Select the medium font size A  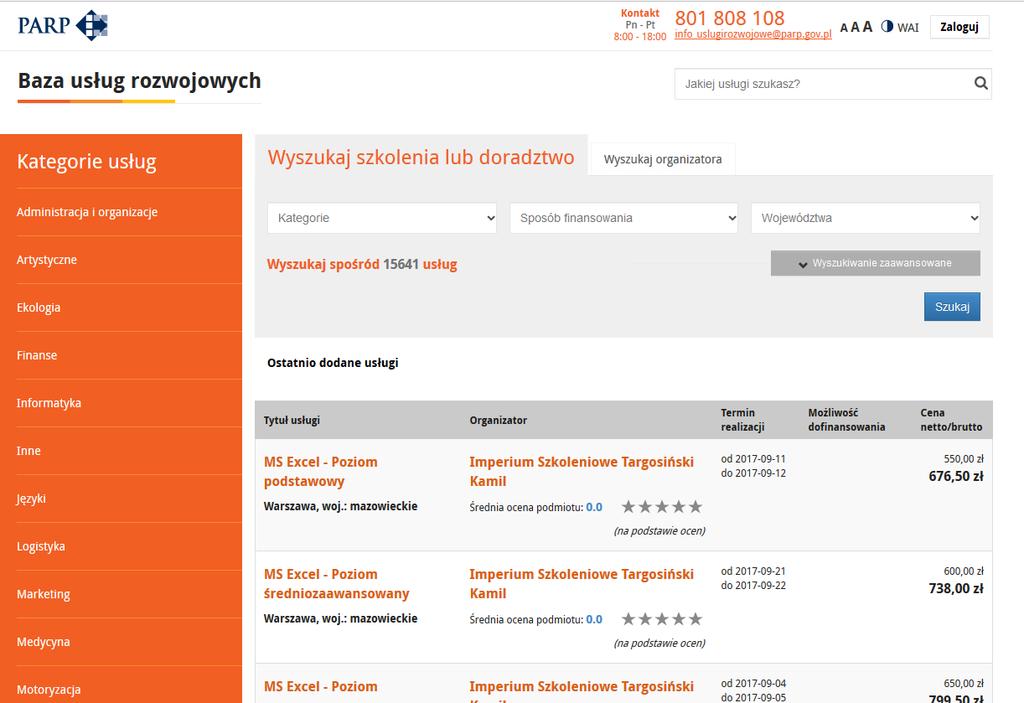pos(855,27)
